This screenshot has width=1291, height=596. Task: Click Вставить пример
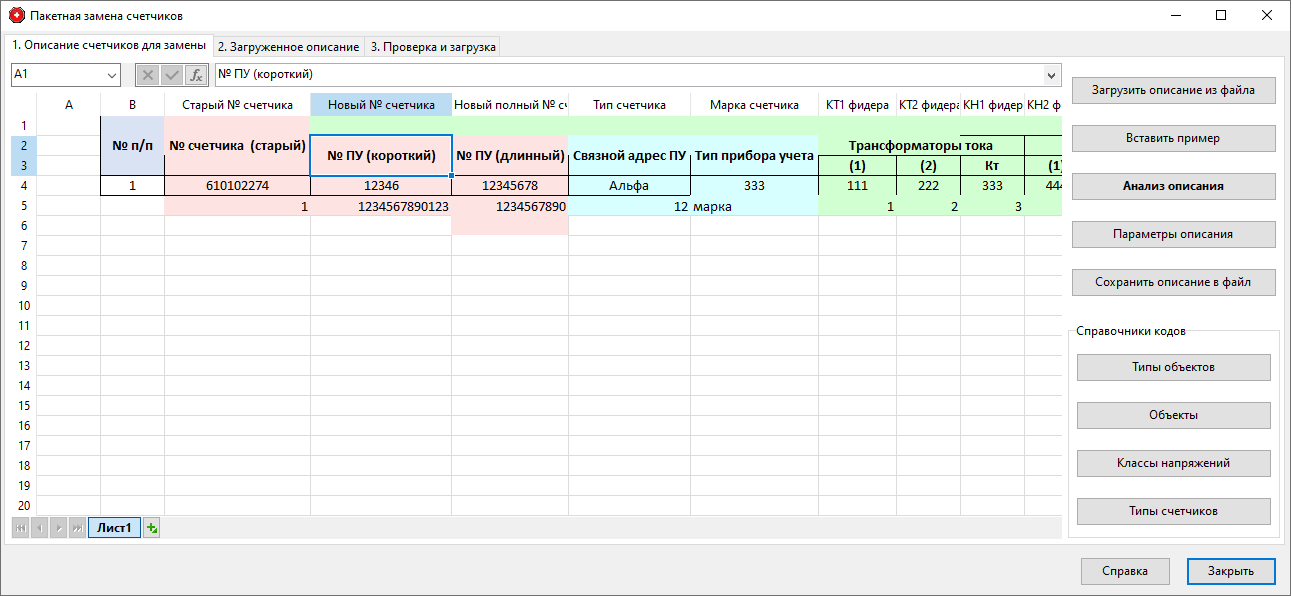click(x=1173, y=139)
